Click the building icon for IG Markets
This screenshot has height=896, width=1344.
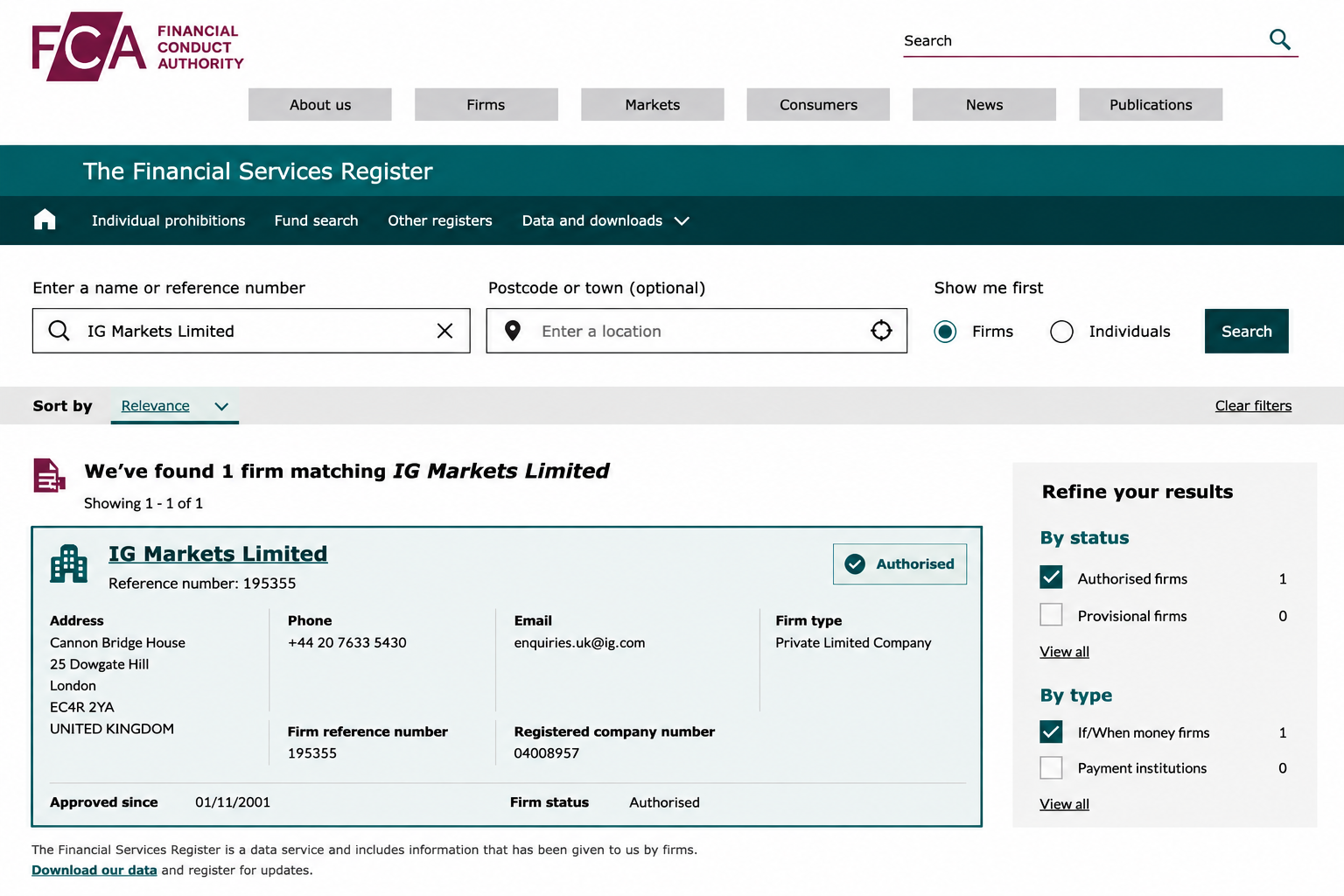click(69, 563)
